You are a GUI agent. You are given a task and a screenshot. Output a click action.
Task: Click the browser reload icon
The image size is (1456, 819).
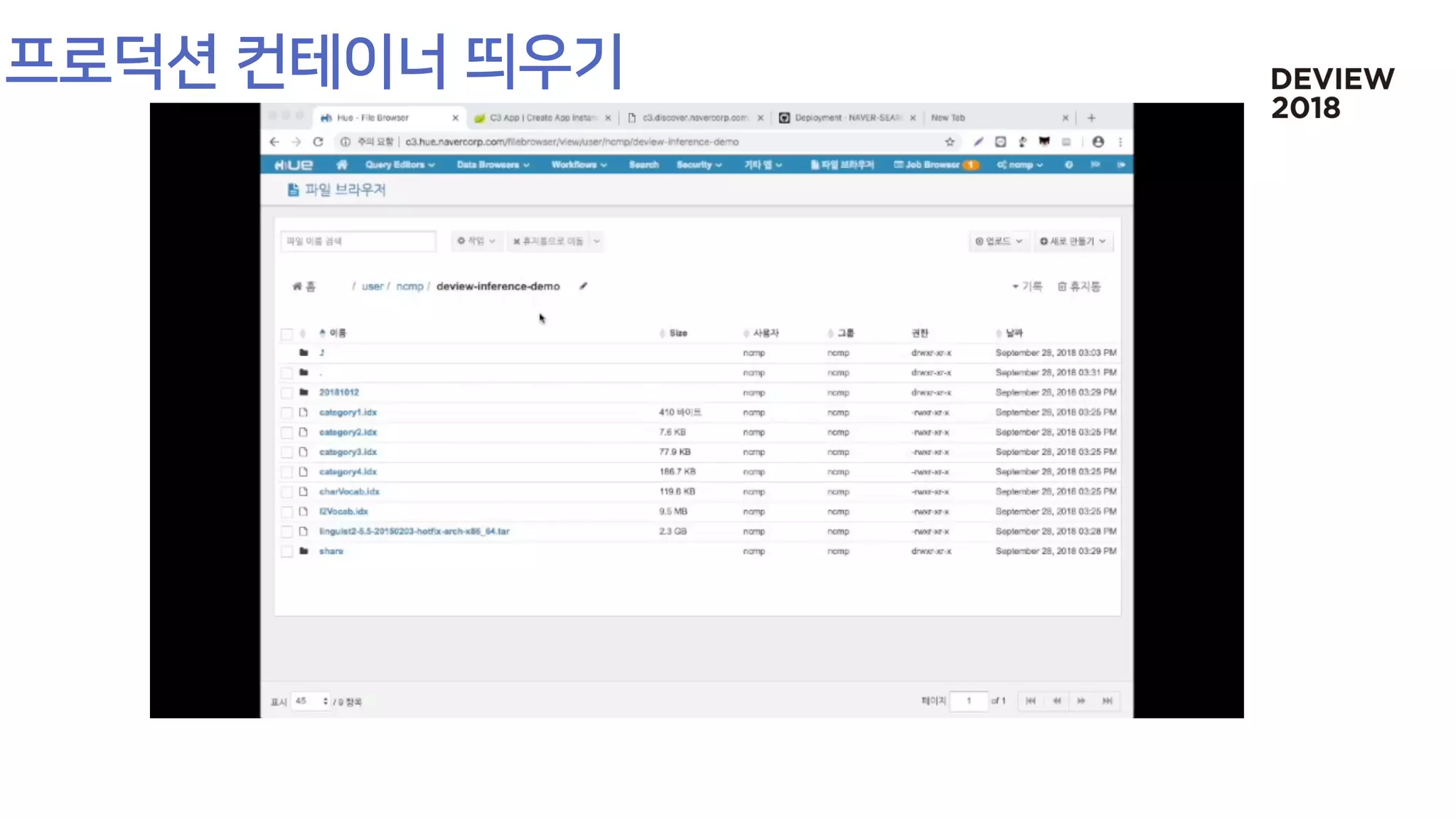point(318,142)
